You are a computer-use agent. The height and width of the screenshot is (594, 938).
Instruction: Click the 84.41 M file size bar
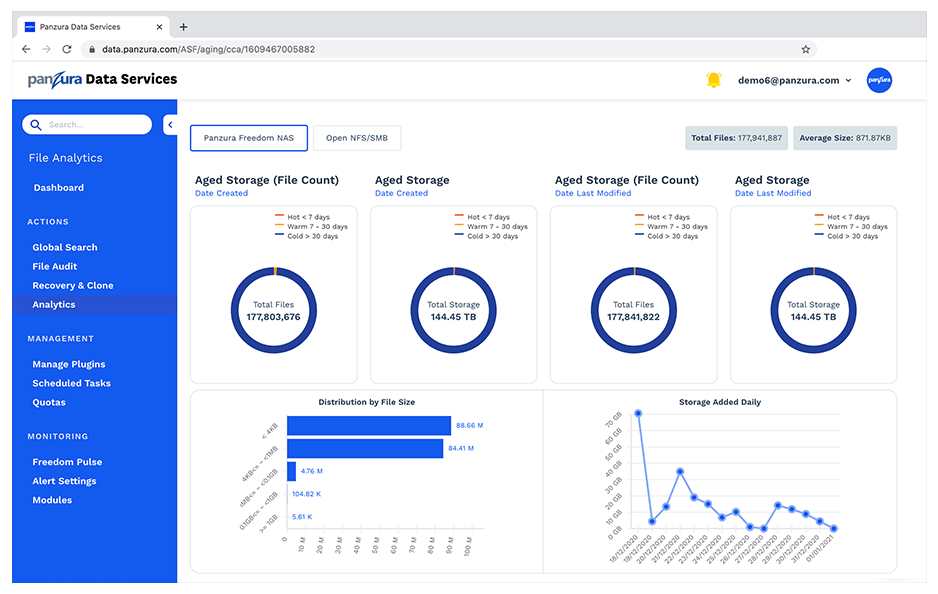[365, 448]
